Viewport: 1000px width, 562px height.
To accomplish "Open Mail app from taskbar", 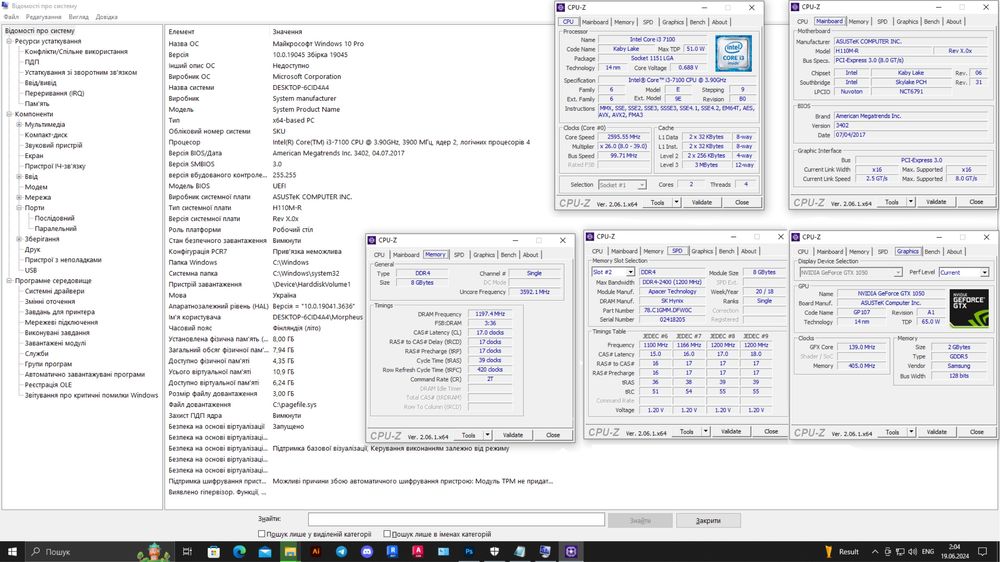I will pos(265,551).
